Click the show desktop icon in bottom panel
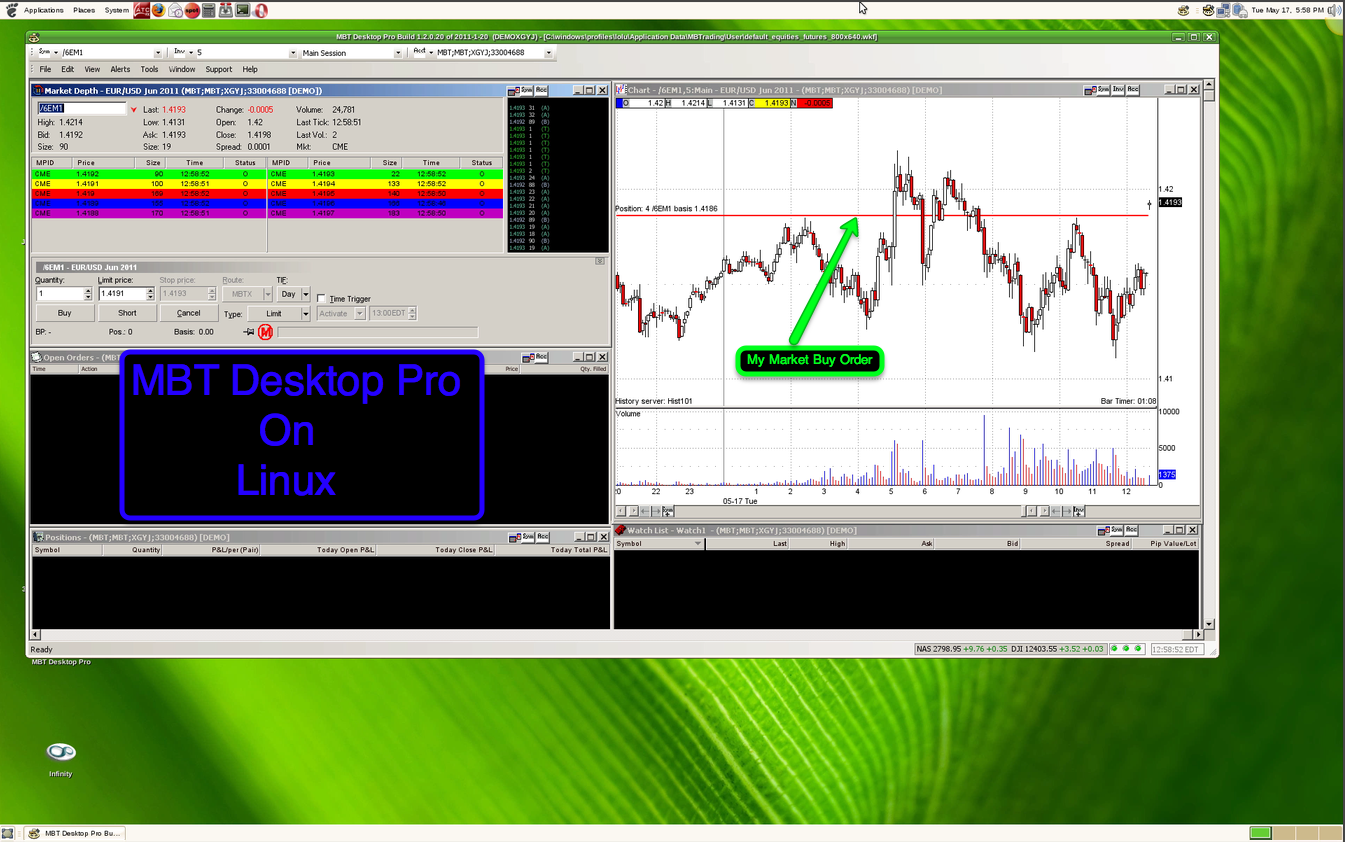The height and width of the screenshot is (842, 1345). (x=8, y=833)
